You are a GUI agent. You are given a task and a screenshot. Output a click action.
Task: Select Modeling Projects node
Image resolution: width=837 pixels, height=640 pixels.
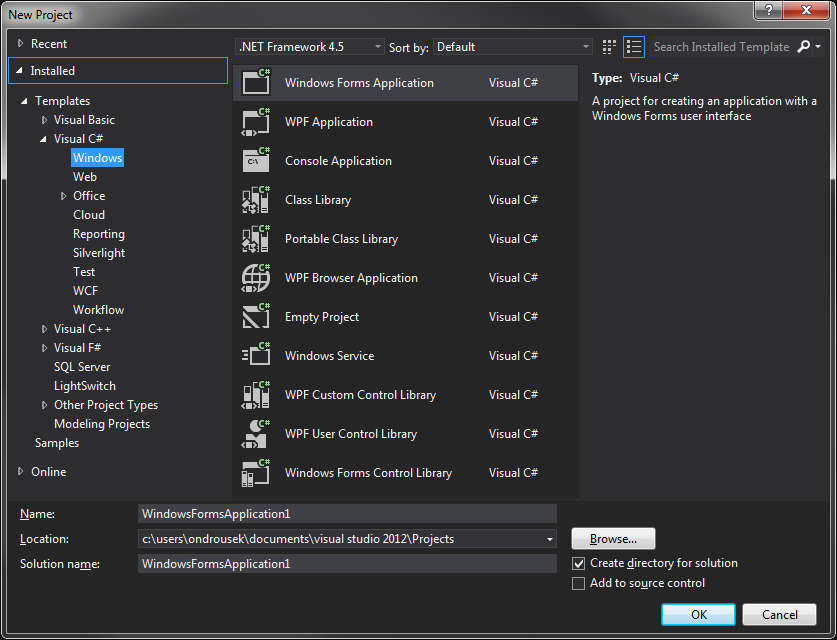coord(102,424)
